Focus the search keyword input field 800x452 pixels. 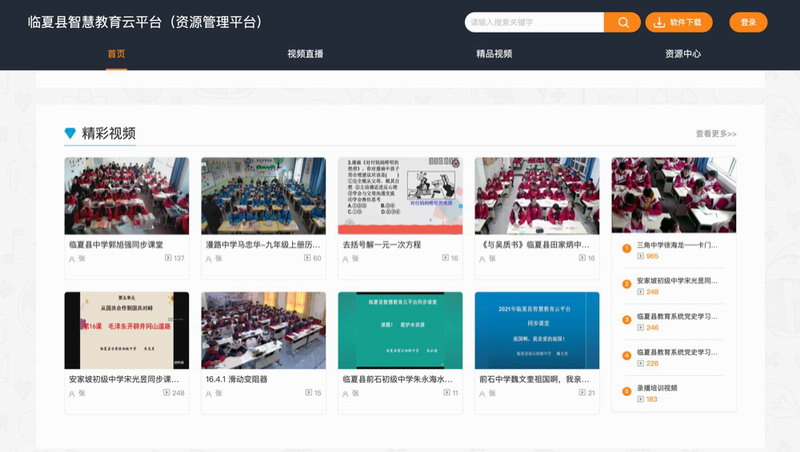point(534,22)
